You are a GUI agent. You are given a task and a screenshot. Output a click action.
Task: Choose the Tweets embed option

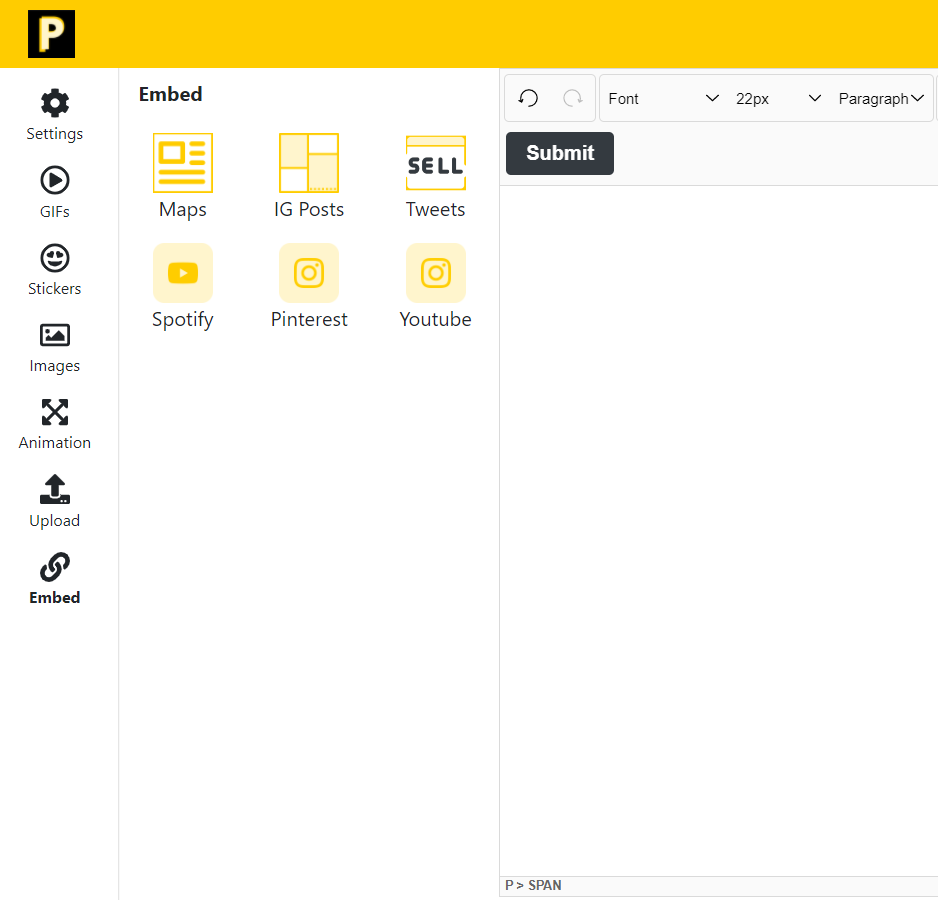pyautogui.click(x=436, y=177)
